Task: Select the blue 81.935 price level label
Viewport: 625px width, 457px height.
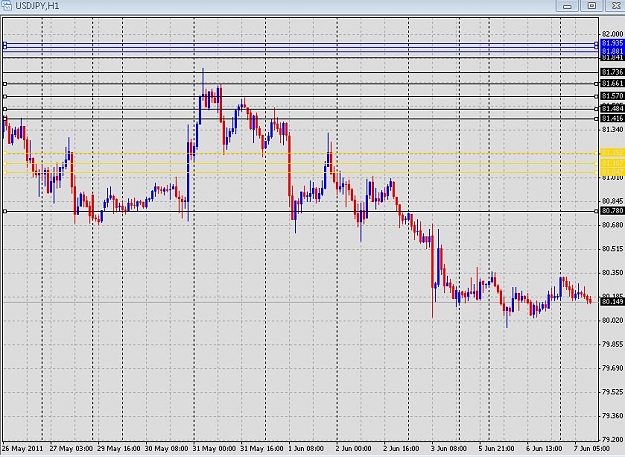Action: (x=612, y=43)
